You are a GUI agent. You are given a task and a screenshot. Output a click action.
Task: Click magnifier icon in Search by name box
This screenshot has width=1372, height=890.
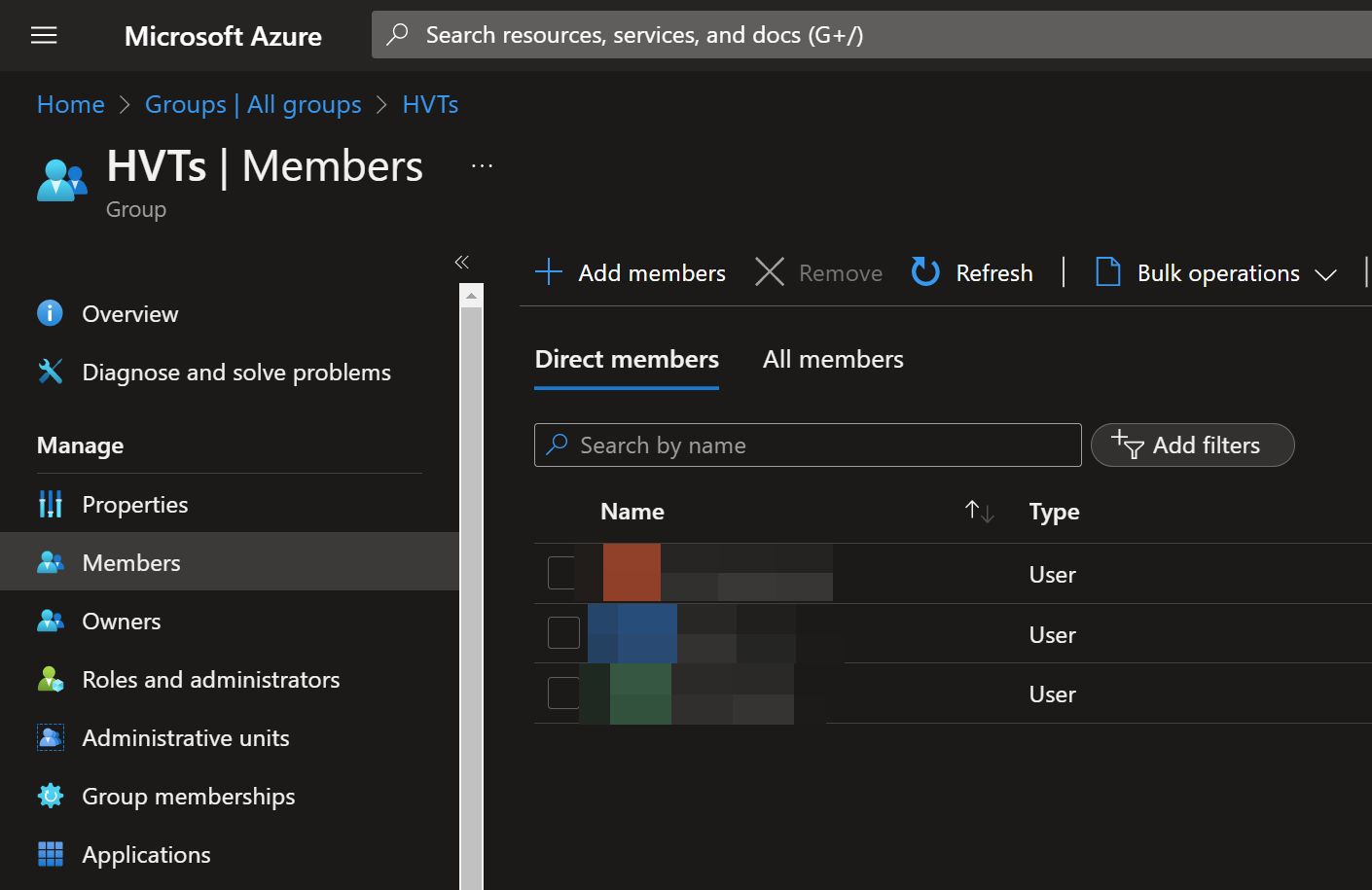pyautogui.click(x=557, y=444)
